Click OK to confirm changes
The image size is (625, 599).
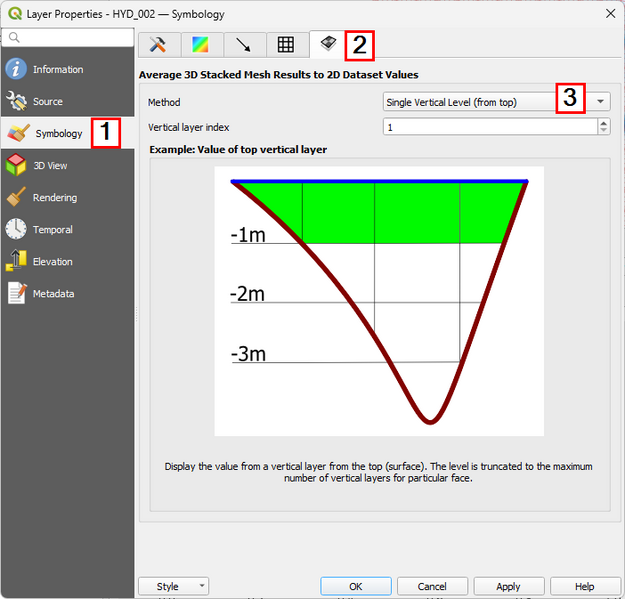tap(355, 587)
